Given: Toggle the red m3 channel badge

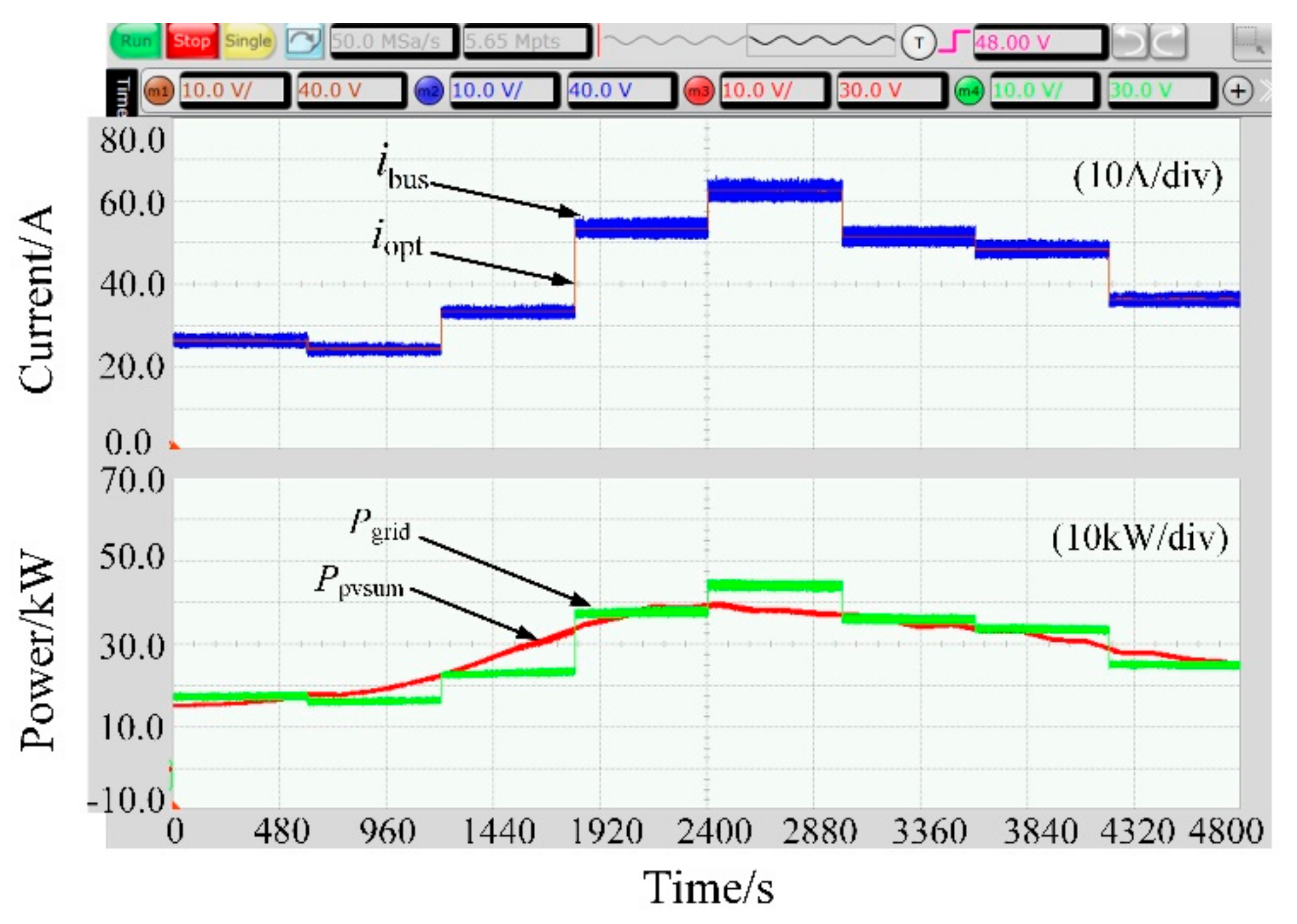Looking at the screenshot, I should coord(699,91).
